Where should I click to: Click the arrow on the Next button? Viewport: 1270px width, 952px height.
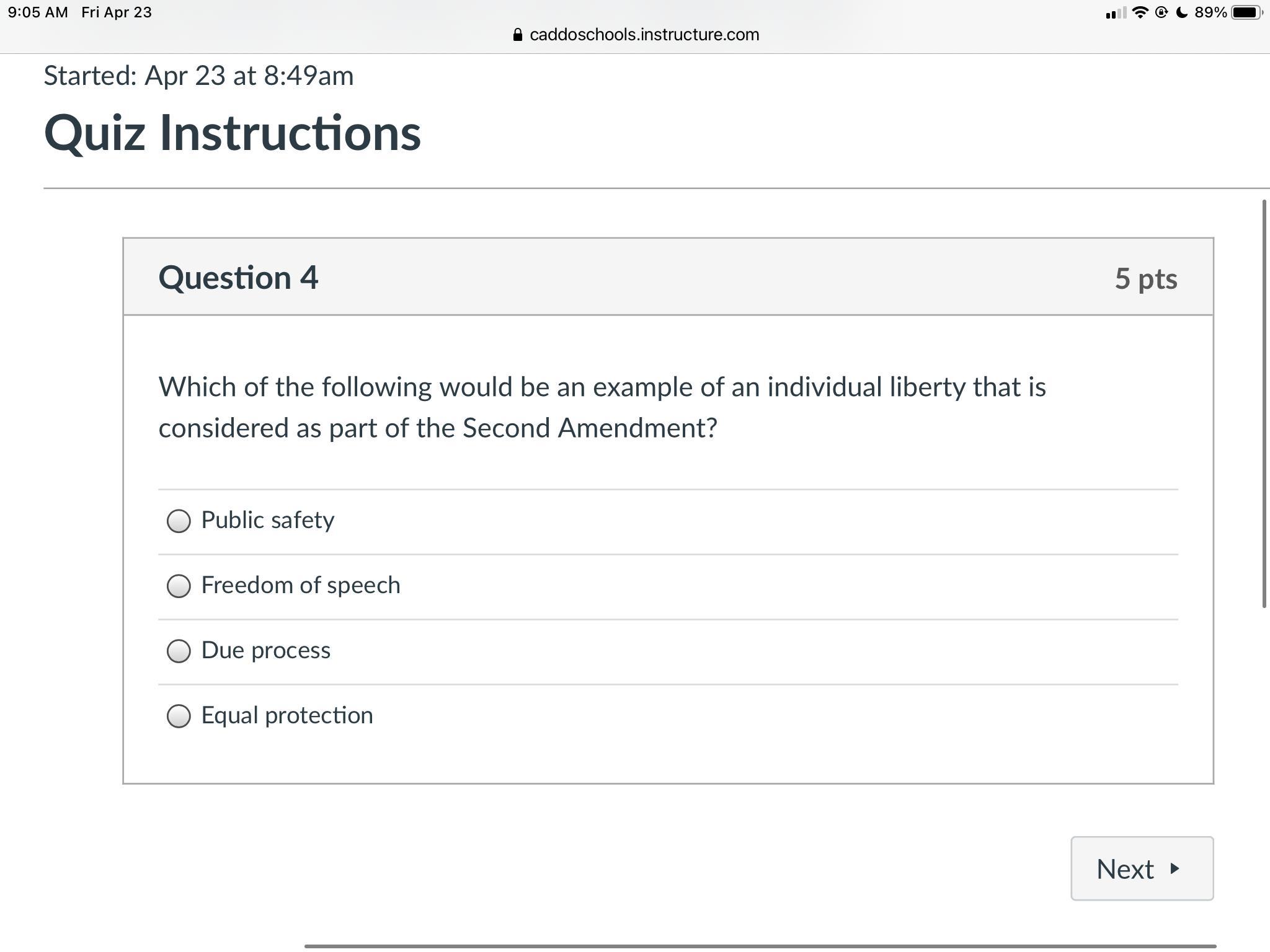(x=1175, y=868)
